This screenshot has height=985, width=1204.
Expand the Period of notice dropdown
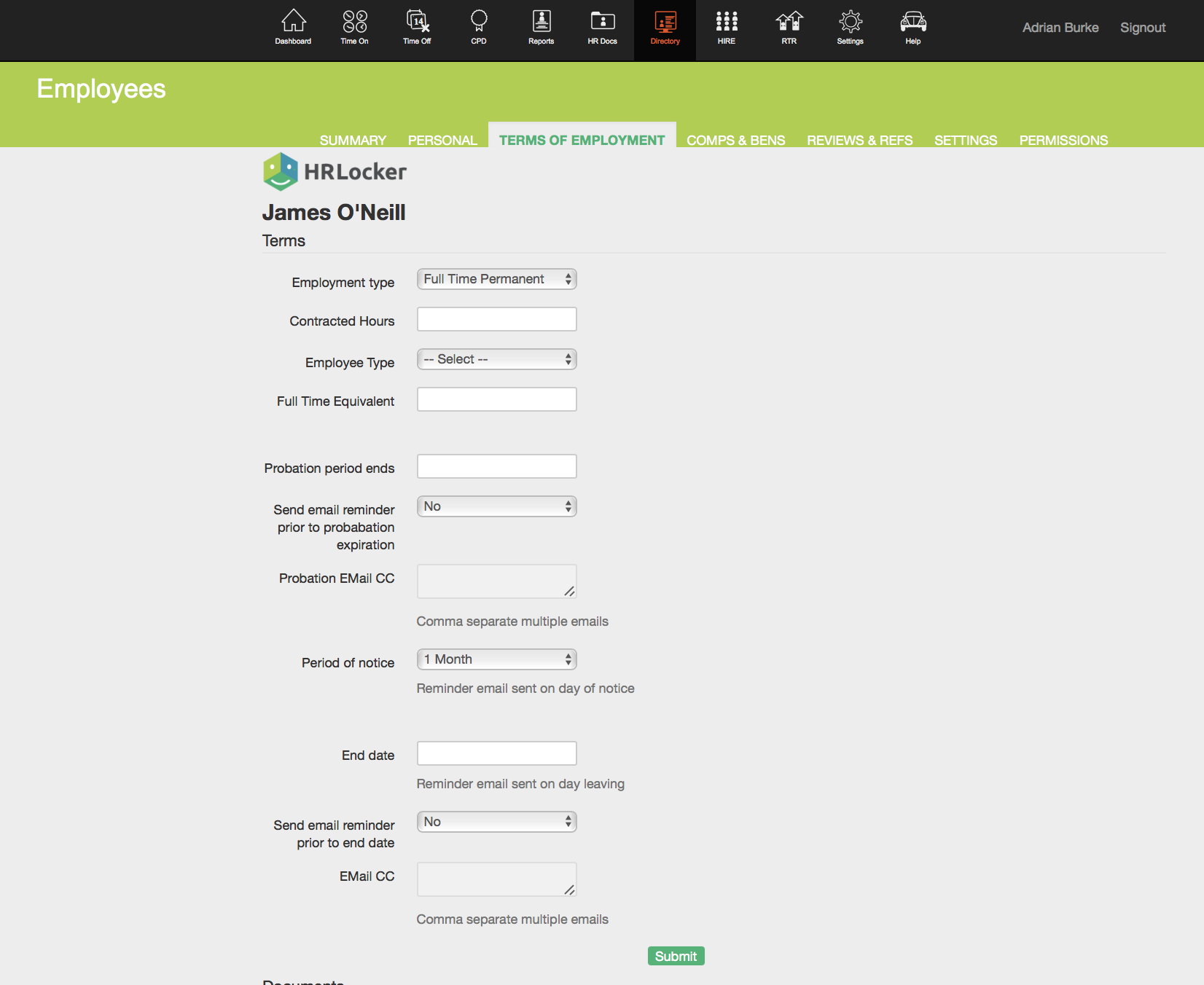496,659
